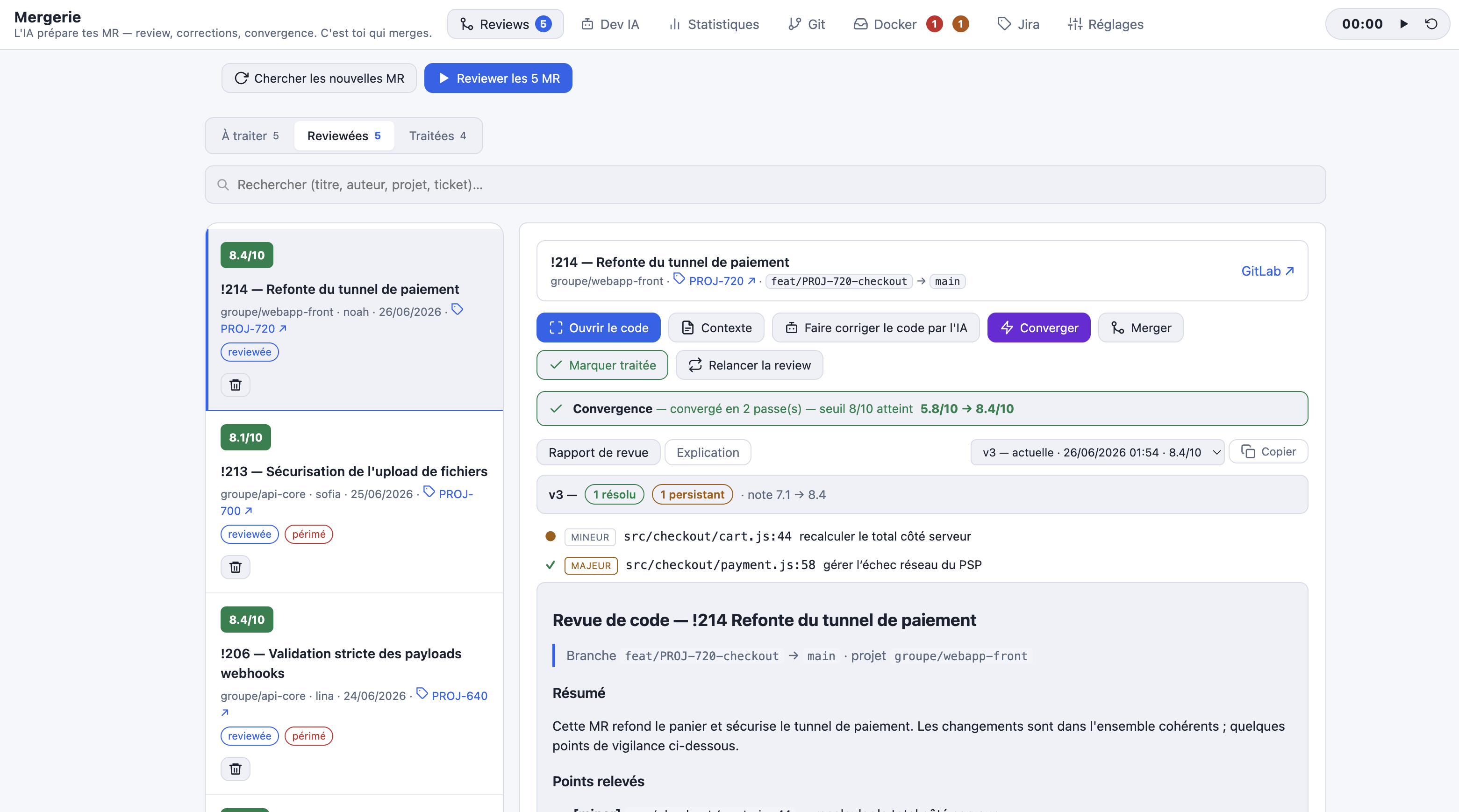This screenshot has height=812, width=1459.
Task: Expand the MAJEUR payment.js:58 finding
Action: [x=773, y=565]
